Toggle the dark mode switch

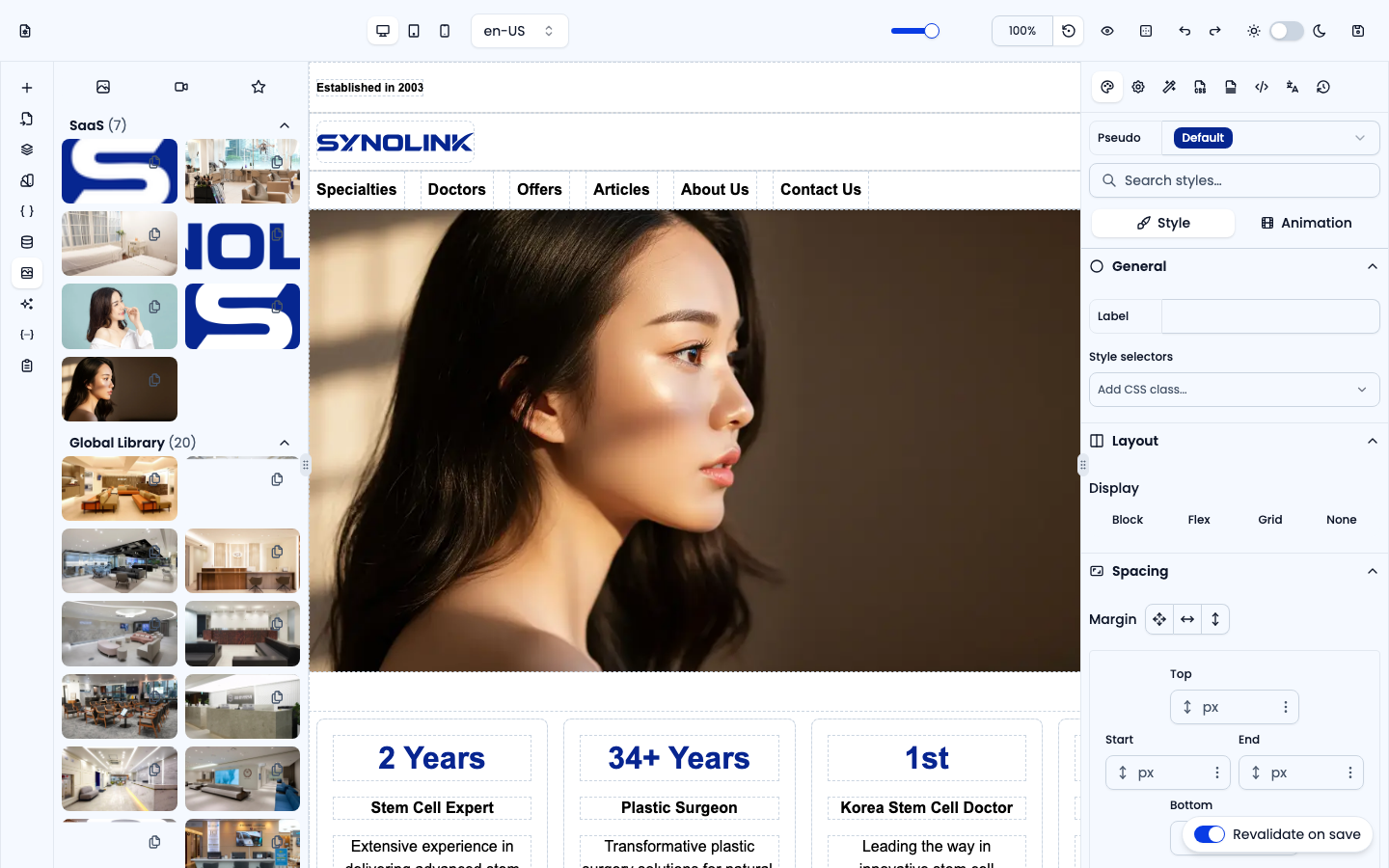pos(1287,31)
